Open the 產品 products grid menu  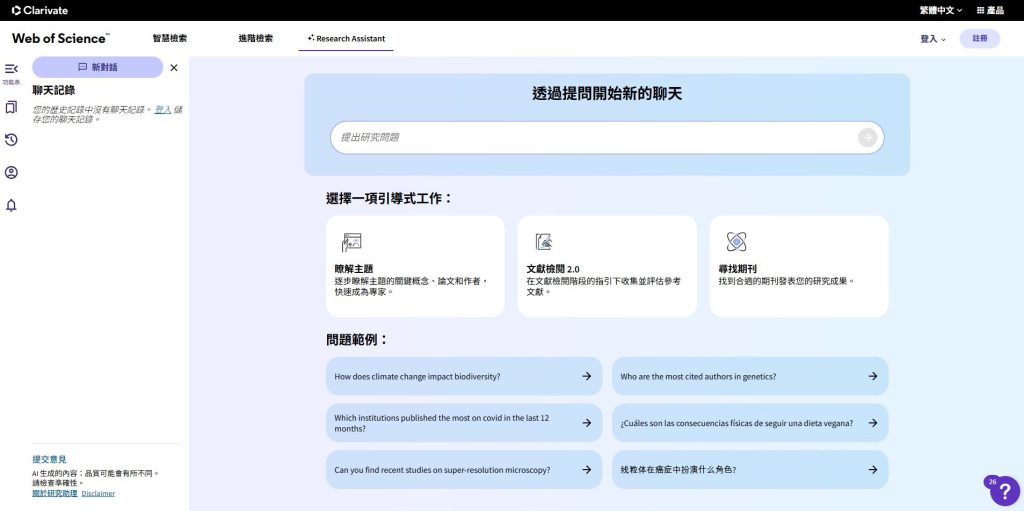click(989, 10)
